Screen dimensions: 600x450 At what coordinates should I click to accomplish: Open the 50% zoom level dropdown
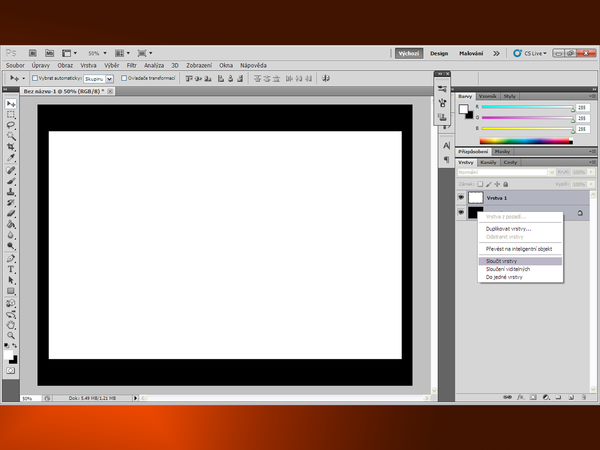(x=97, y=52)
